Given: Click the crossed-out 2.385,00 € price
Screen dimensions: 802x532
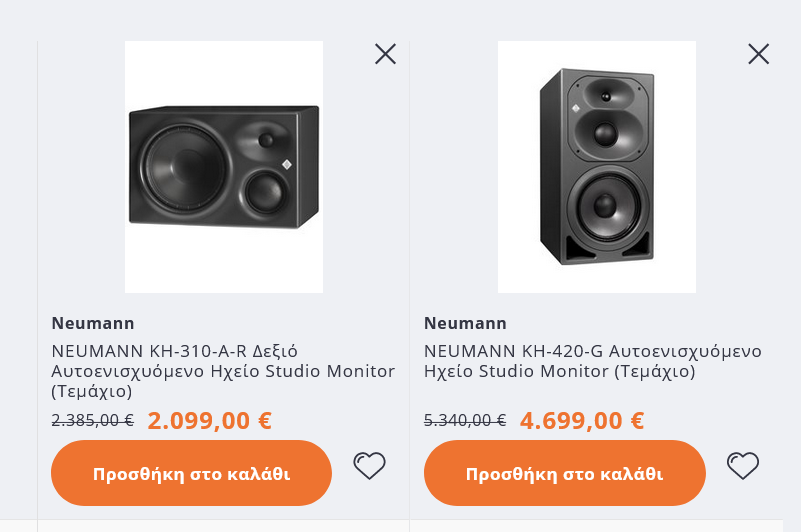Looking at the screenshot, I should tap(92, 420).
